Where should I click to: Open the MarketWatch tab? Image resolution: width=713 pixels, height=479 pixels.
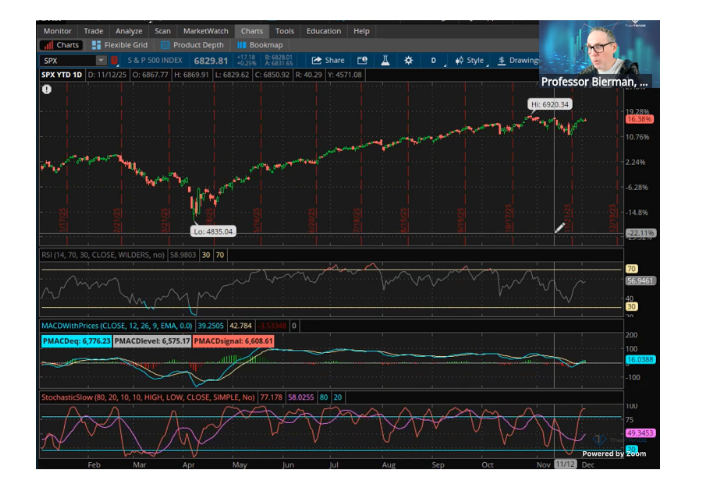pyautogui.click(x=205, y=31)
